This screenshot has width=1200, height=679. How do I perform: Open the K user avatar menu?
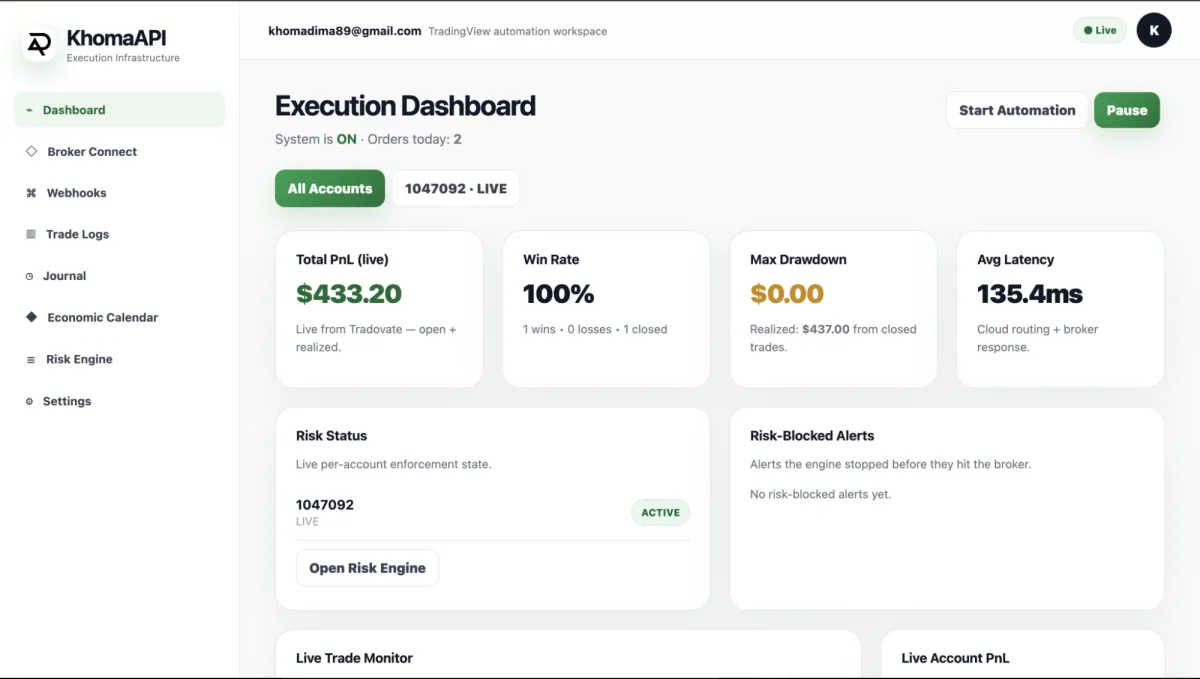(x=1154, y=30)
